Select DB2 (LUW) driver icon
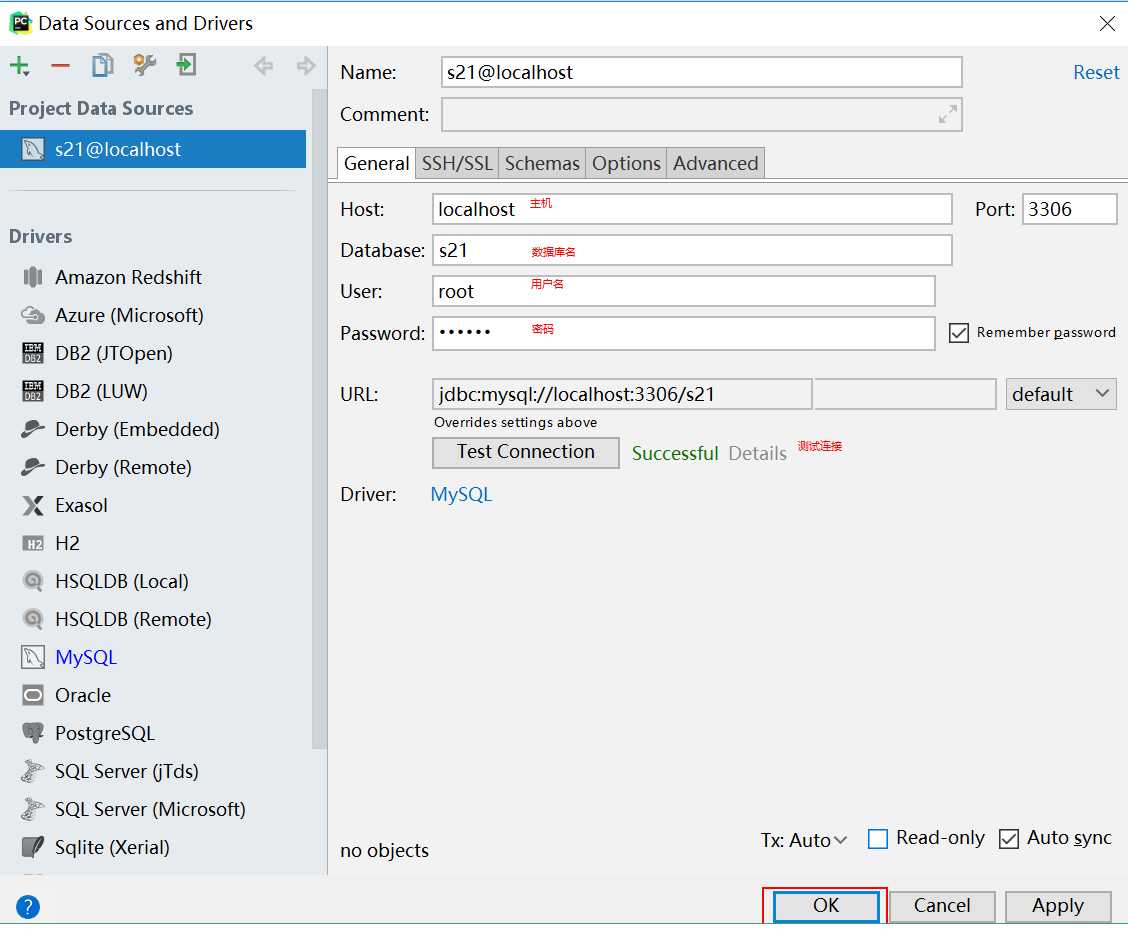 coord(33,391)
